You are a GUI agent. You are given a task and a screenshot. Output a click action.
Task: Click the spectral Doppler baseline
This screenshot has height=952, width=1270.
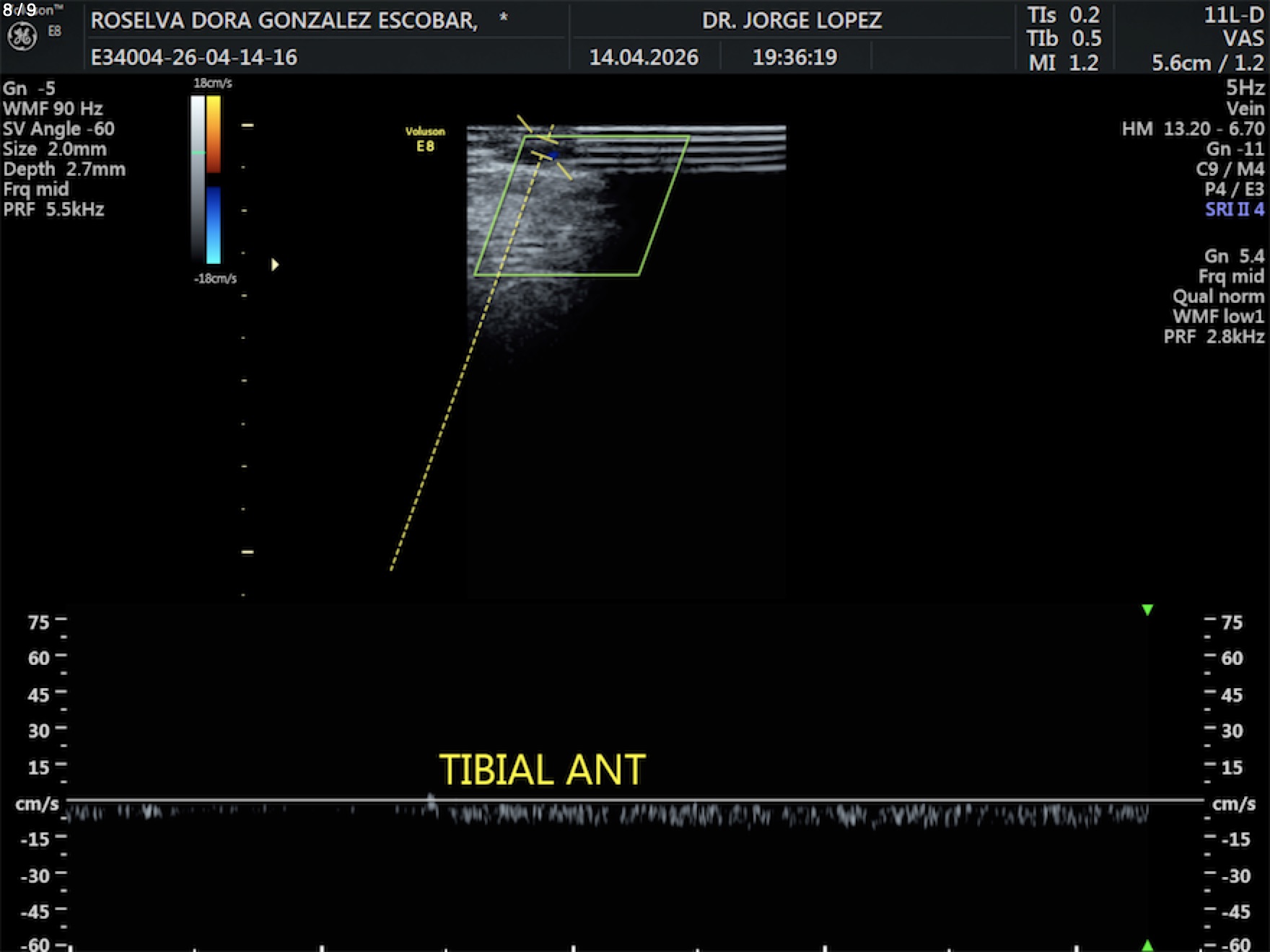tap(635, 801)
